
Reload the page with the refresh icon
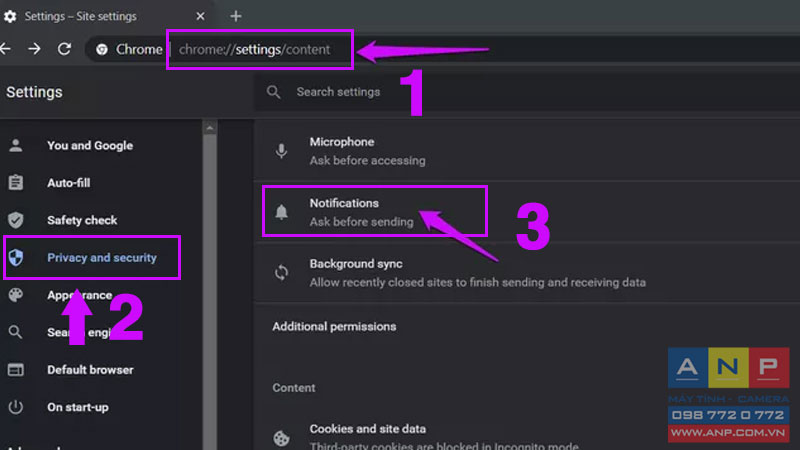click(x=64, y=49)
